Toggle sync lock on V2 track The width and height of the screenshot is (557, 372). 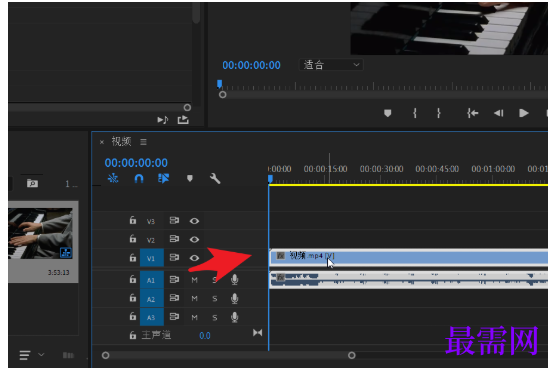pyautogui.click(x=174, y=239)
